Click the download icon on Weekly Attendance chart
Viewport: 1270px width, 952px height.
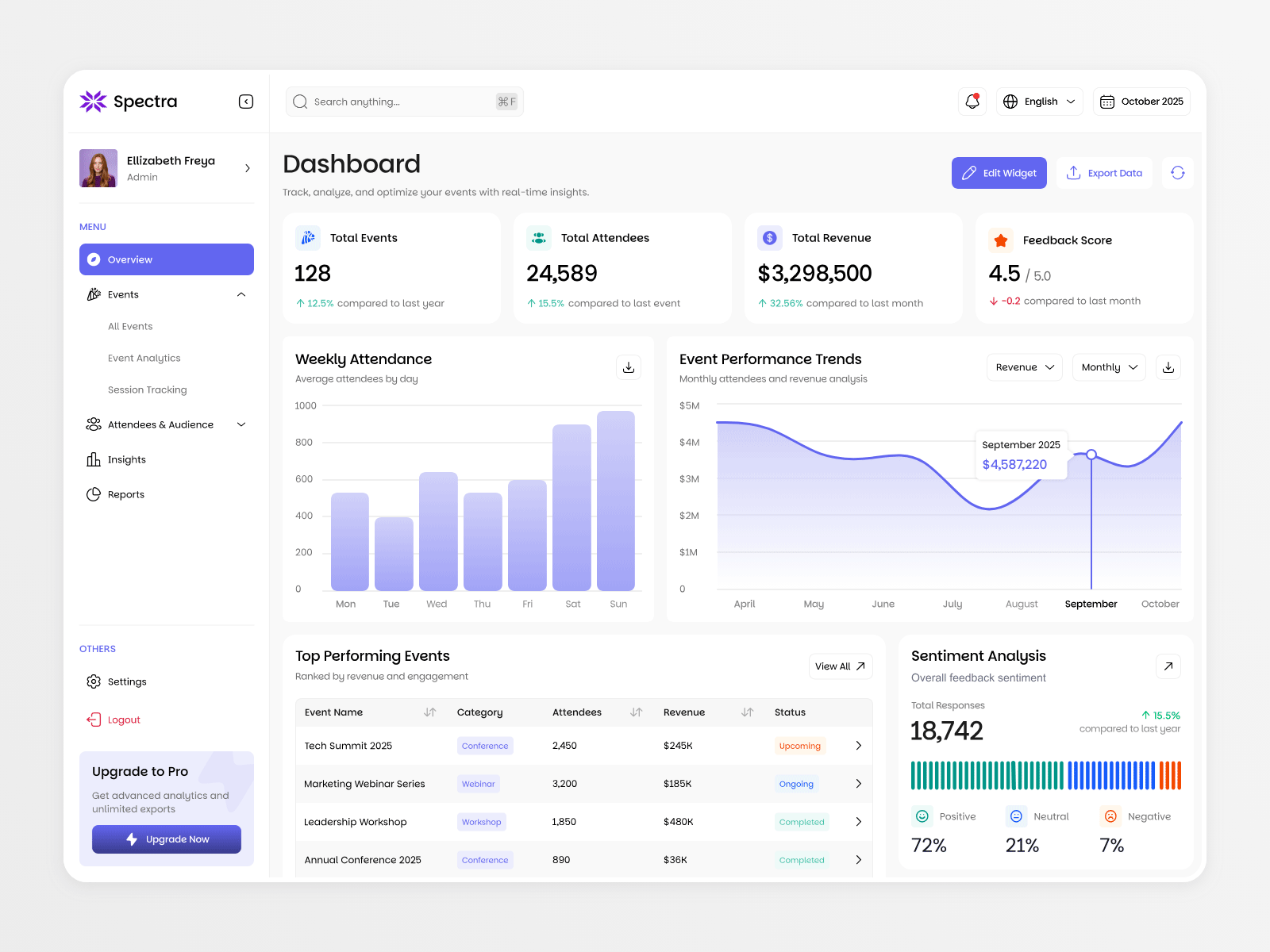click(x=628, y=367)
